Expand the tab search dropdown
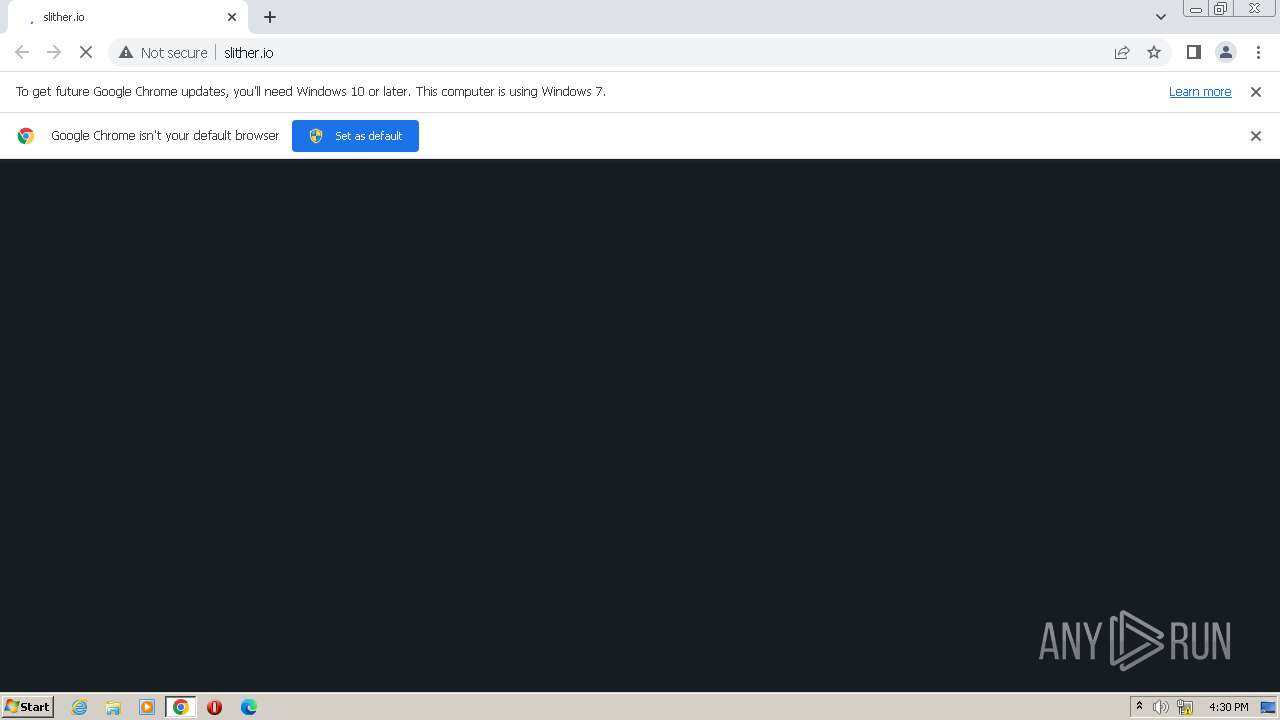The width and height of the screenshot is (1280, 720). (1161, 17)
